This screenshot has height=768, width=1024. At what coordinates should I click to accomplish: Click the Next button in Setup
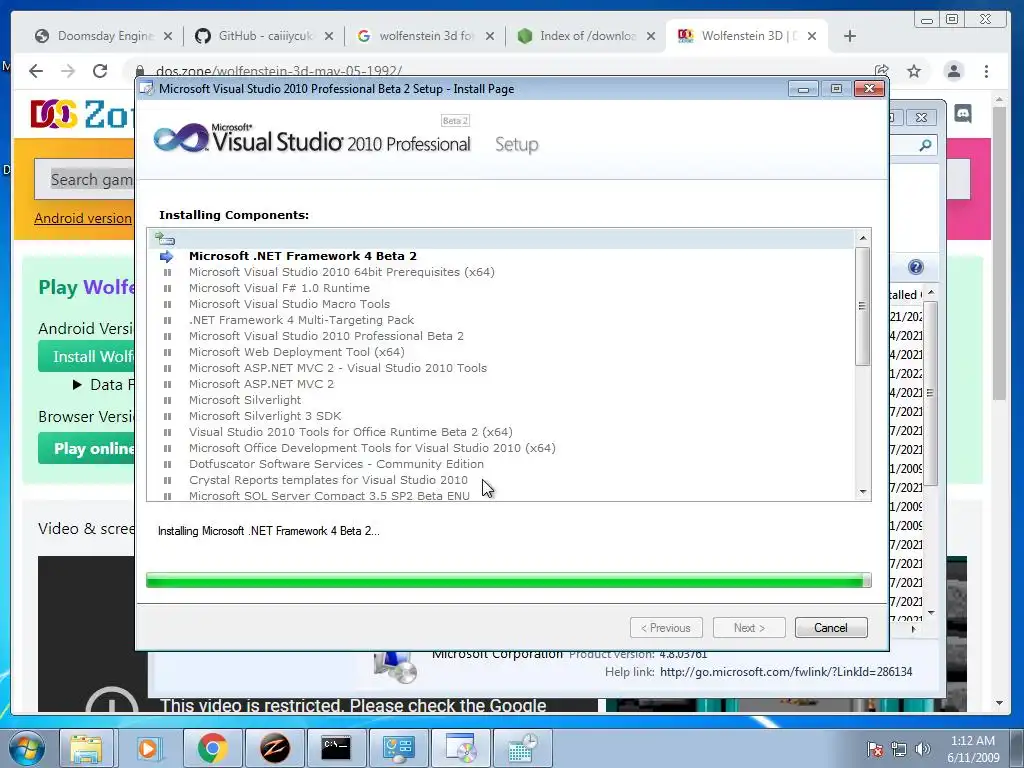tap(749, 628)
